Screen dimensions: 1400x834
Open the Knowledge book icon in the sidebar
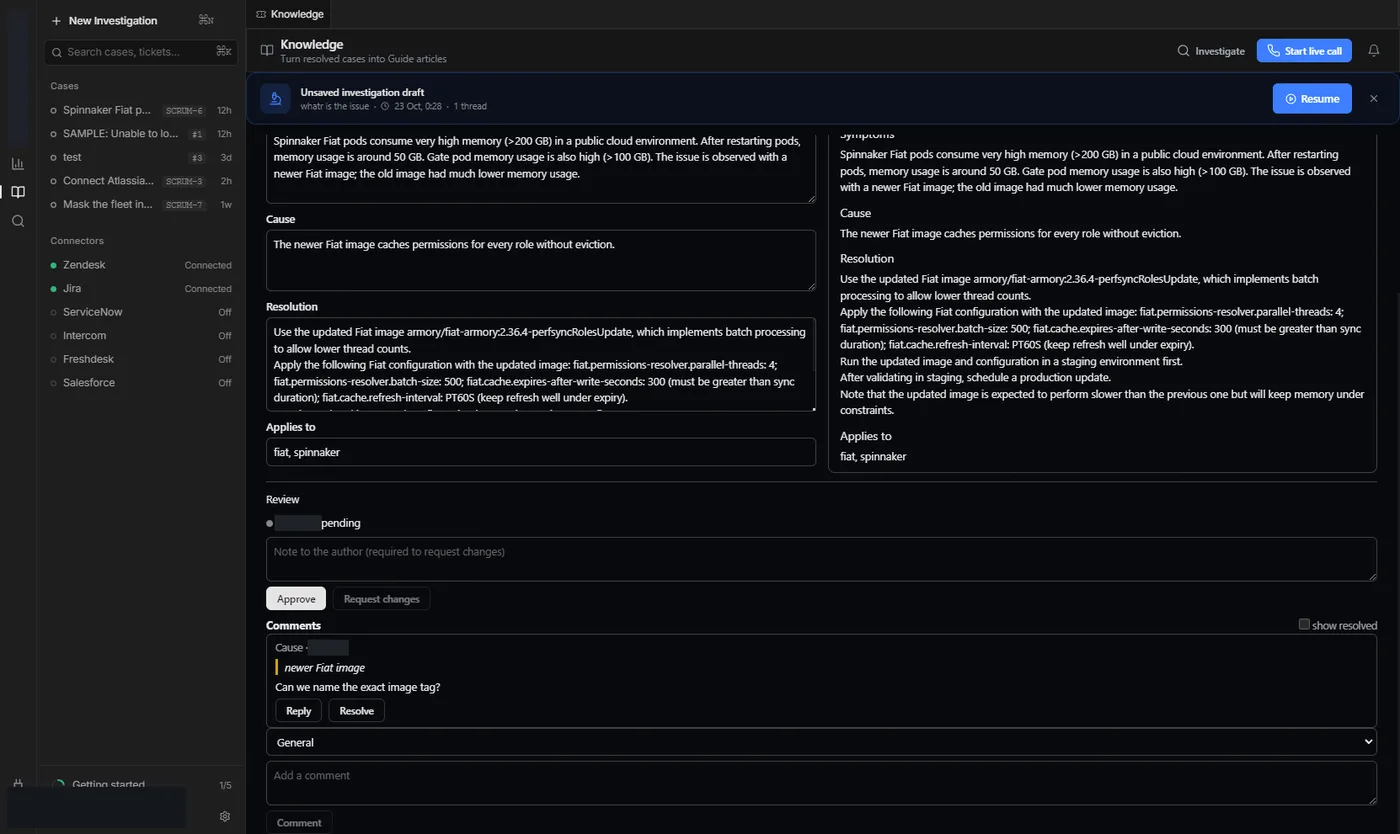coord(18,192)
